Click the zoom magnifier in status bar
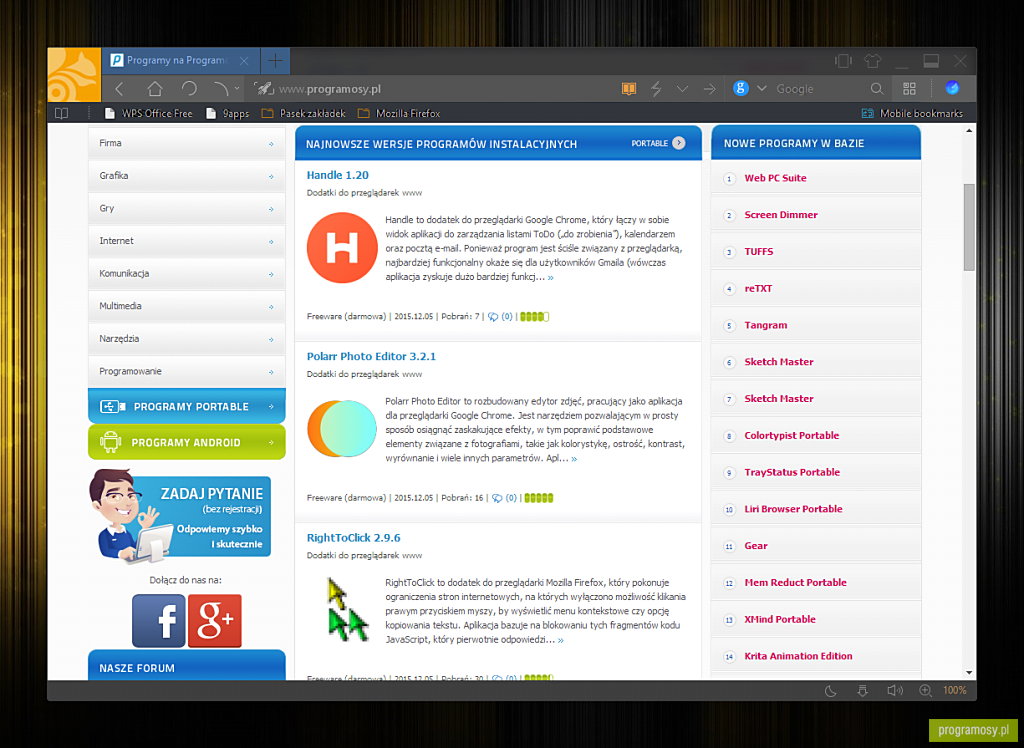Image resolution: width=1024 pixels, height=748 pixels. (925, 691)
